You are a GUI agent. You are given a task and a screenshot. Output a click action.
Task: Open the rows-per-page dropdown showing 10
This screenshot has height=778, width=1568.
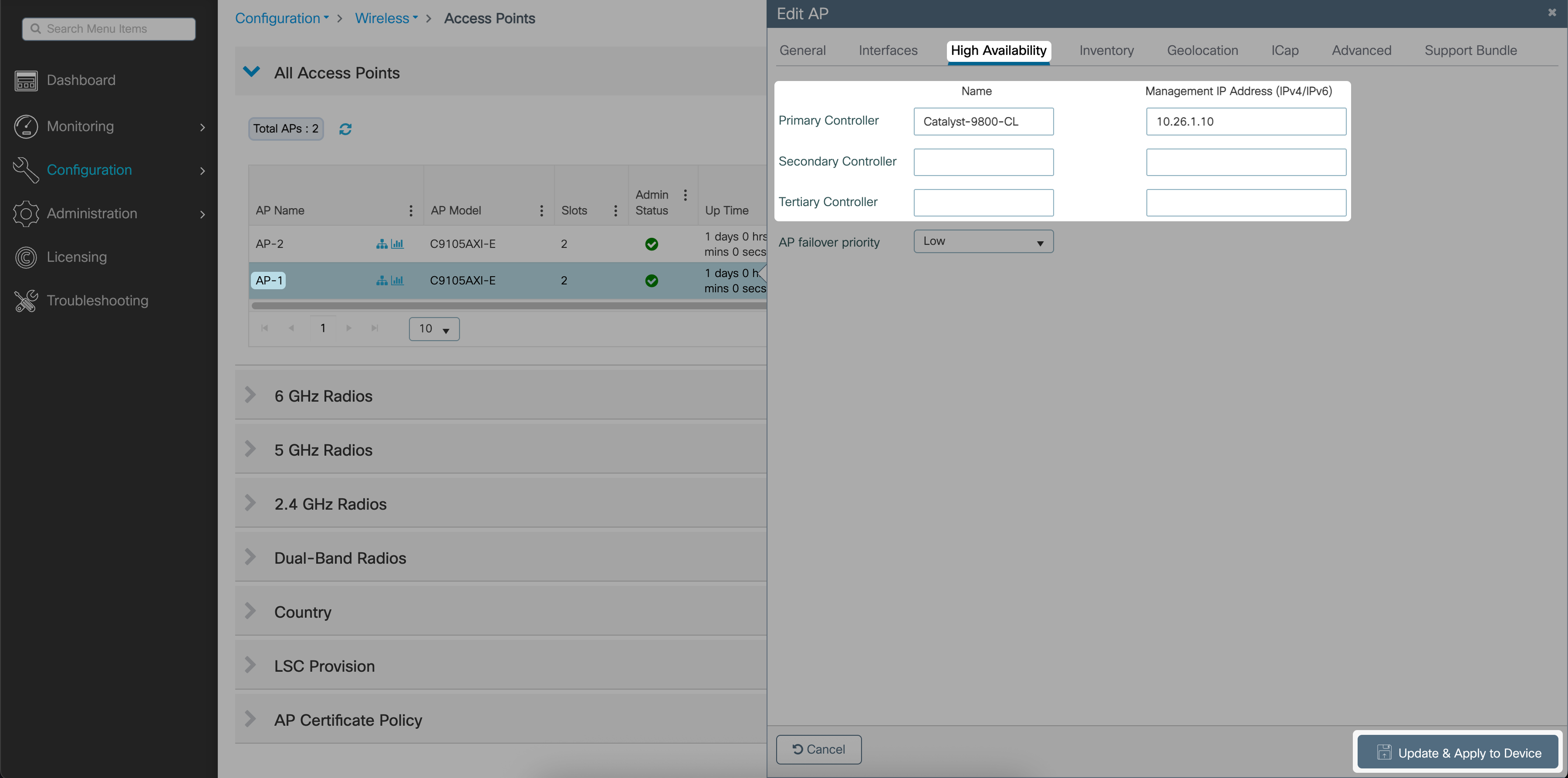coord(434,329)
